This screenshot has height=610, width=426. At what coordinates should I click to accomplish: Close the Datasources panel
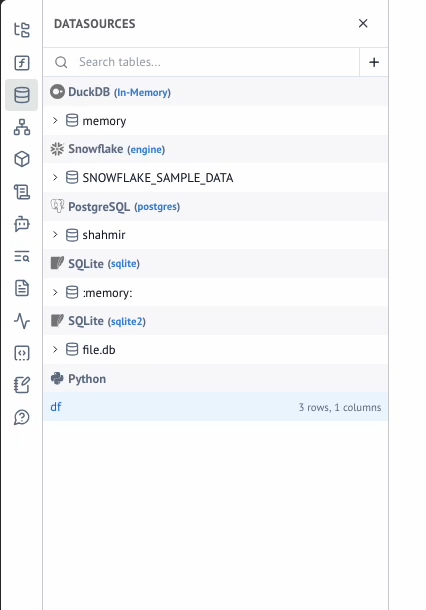(x=363, y=23)
